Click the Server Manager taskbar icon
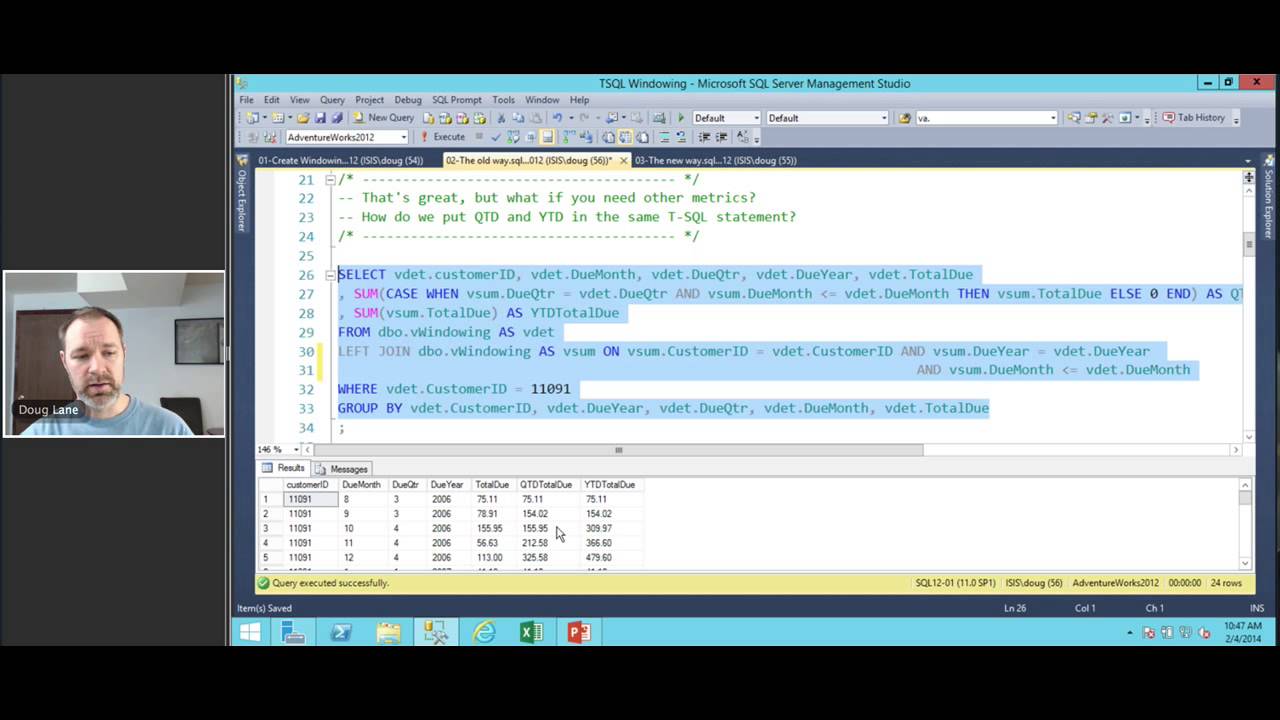The width and height of the screenshot is (1280, 720). click(x=293, y=632)
